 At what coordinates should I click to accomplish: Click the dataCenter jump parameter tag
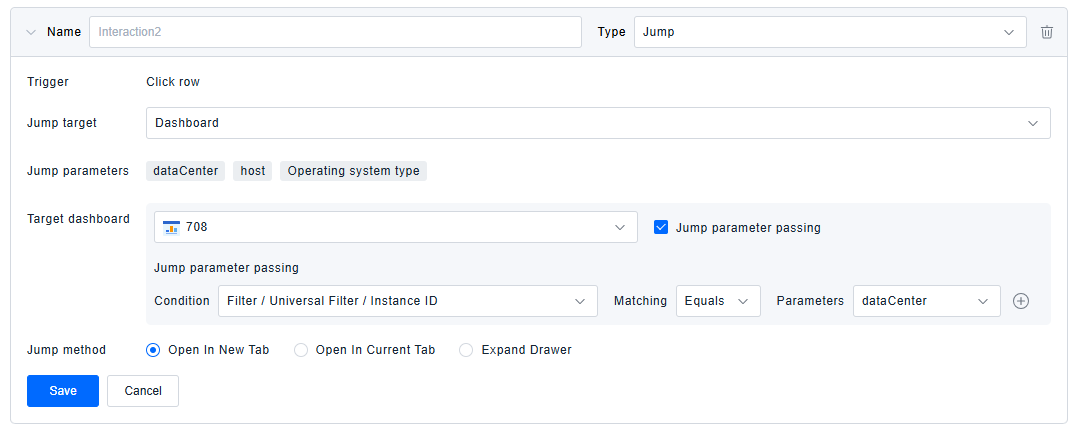[x=186, y=171]
